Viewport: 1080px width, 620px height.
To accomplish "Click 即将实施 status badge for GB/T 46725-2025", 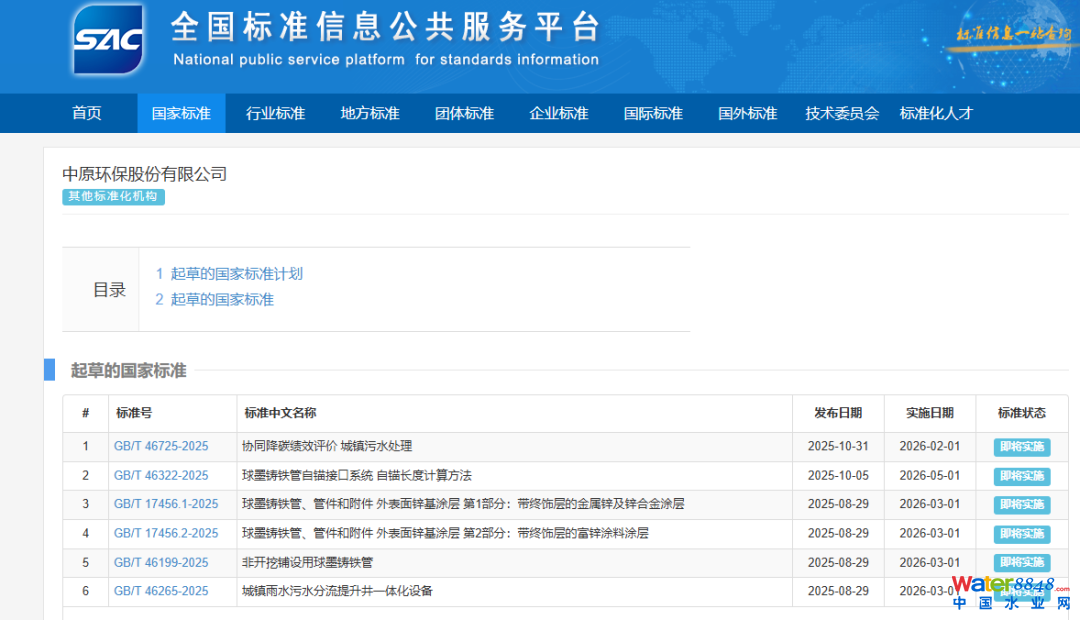I will [x=1021, y=447].
